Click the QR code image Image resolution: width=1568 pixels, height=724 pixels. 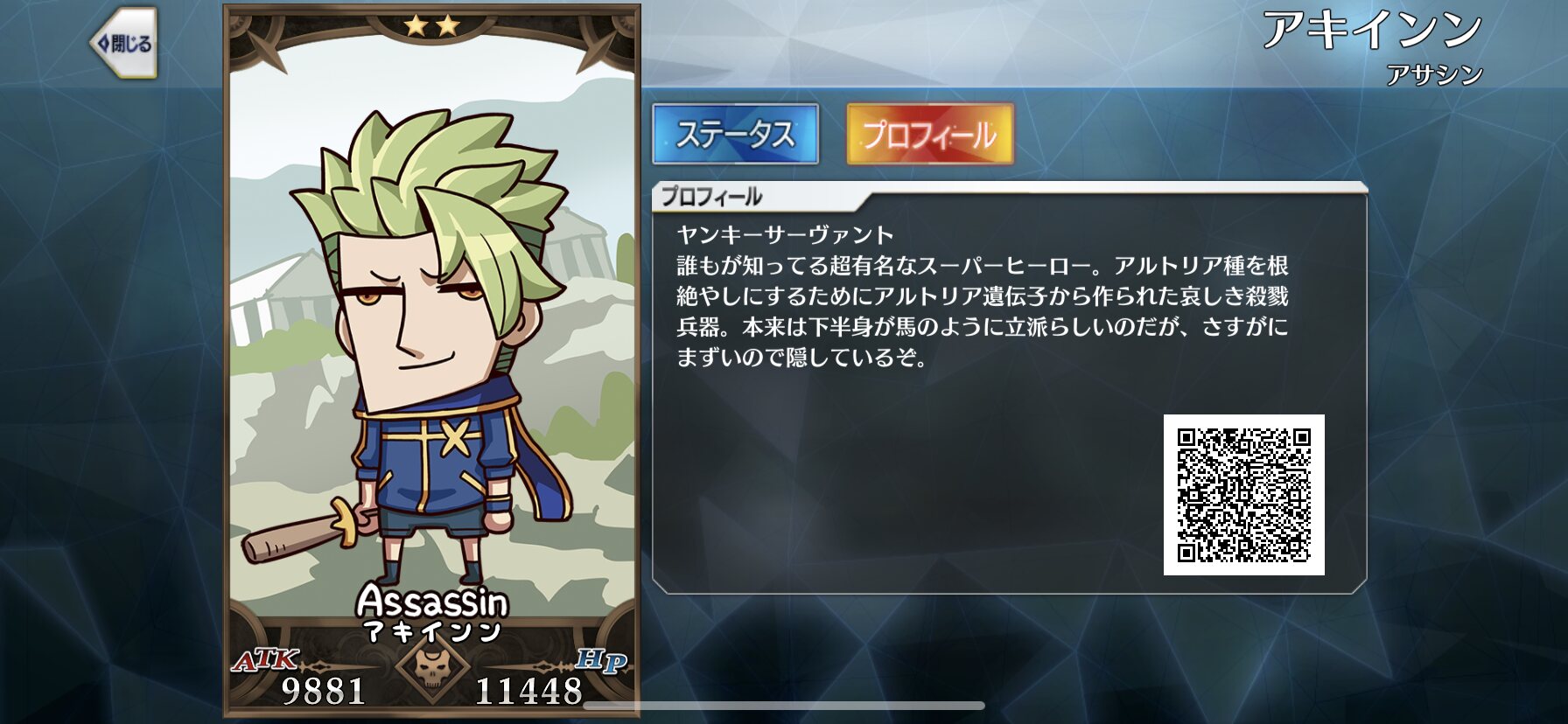[1243, 495]
